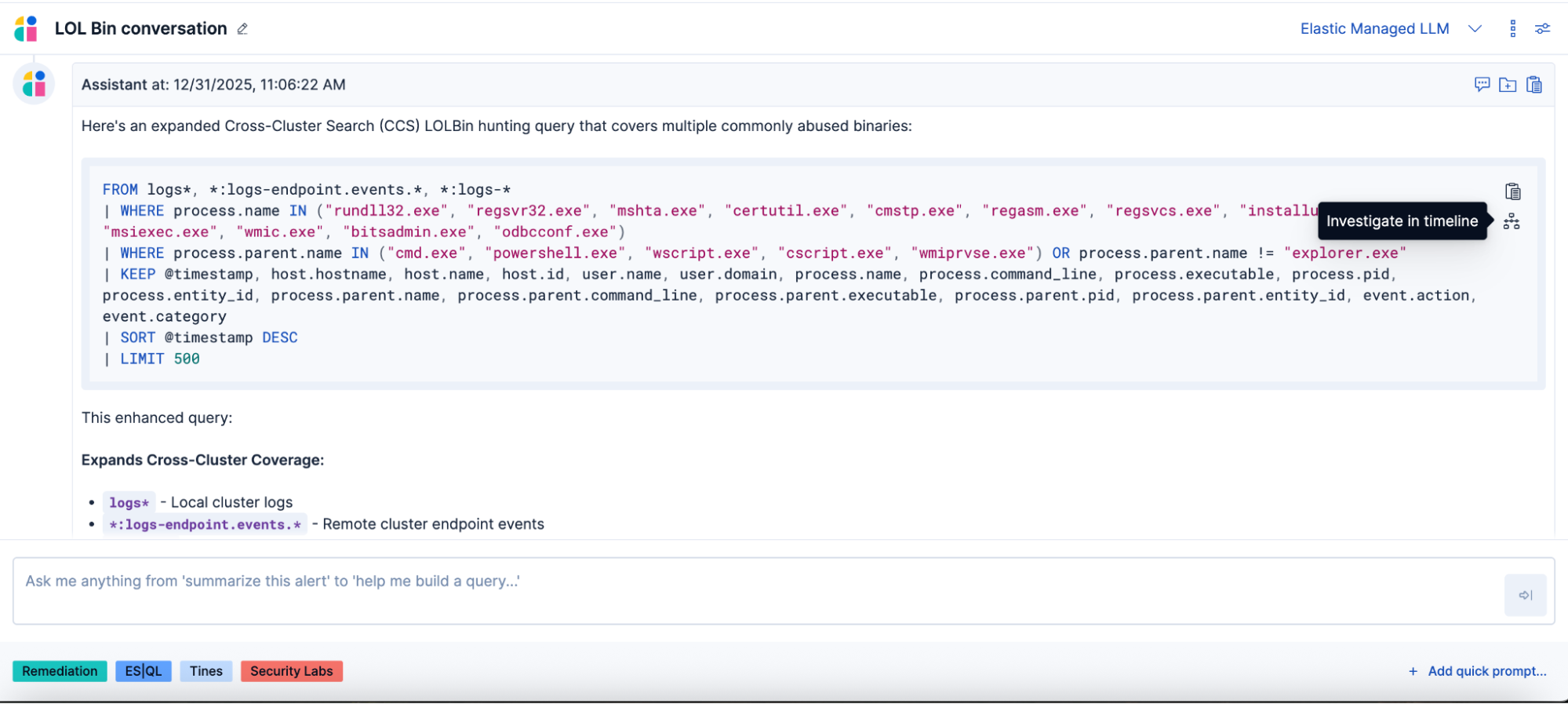The height and width of the screenshot is (704, 1568).
Task: Edit the LOL Bin conversation title
Action: [x=242, y=29]
